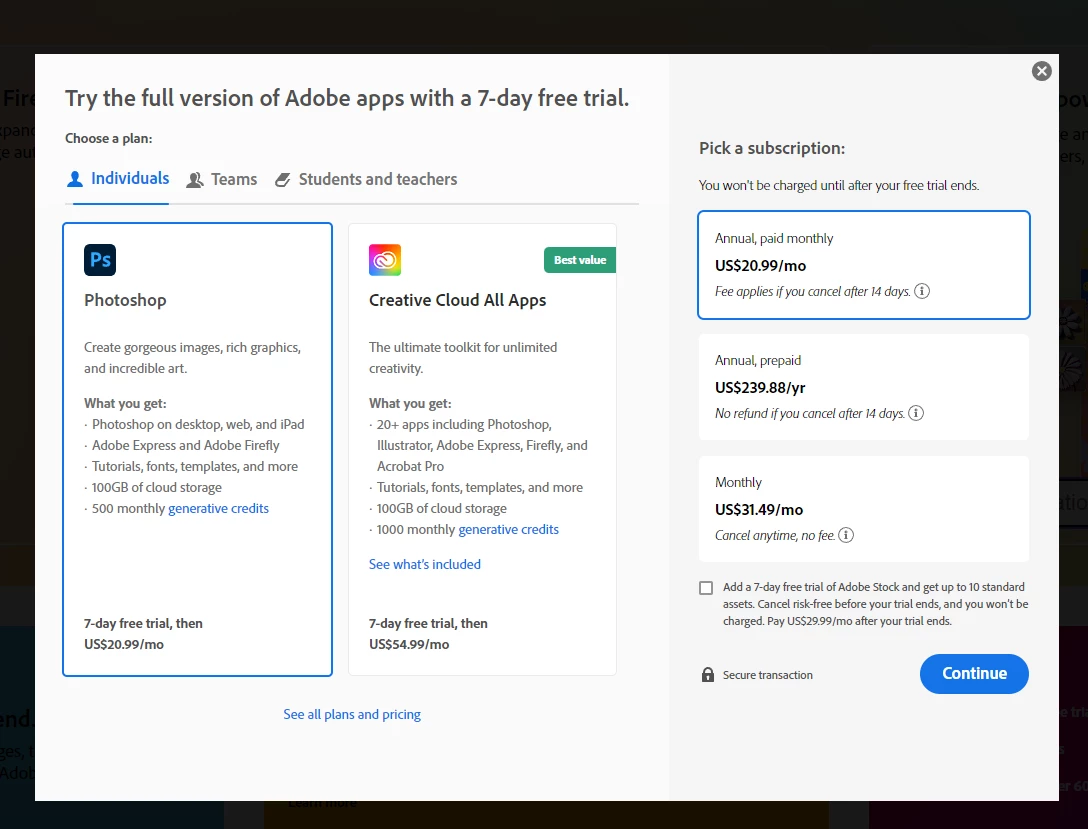The height and width of the screenshot is (829, 1088).
Task: Click the Teams people icon
Action: 194,180
